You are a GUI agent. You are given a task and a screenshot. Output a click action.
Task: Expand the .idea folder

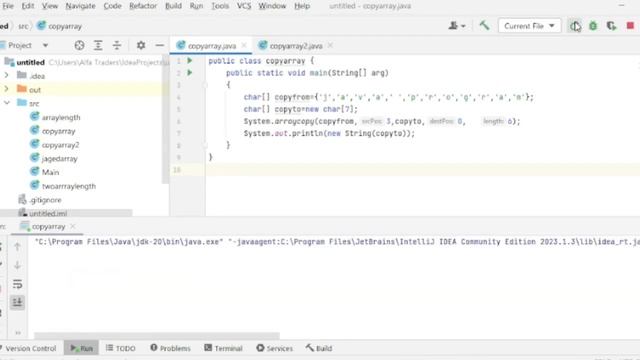click(7, 76)
